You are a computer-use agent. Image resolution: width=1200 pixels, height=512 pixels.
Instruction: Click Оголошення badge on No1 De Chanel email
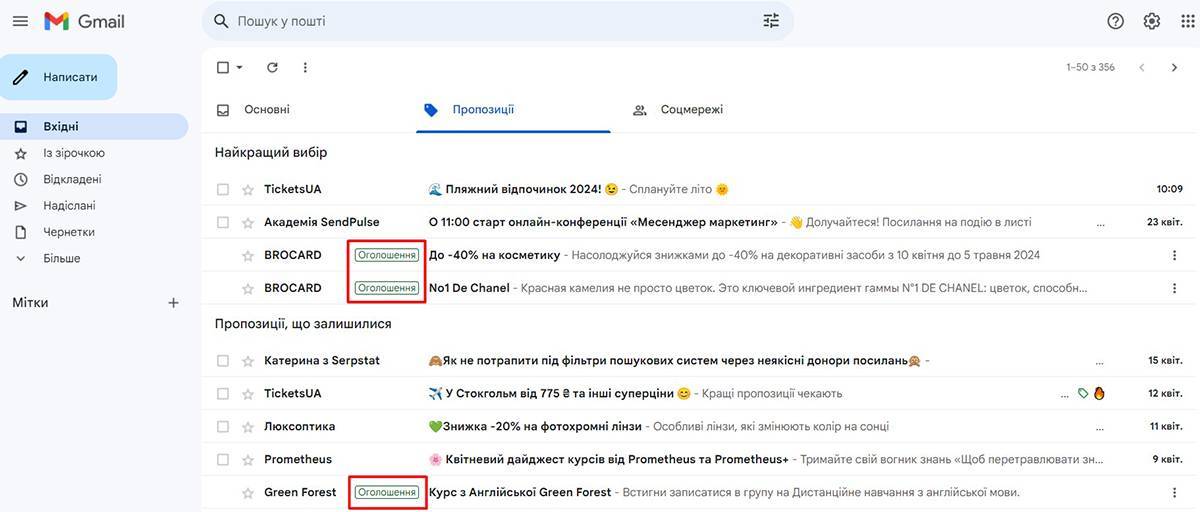[387, 288]
